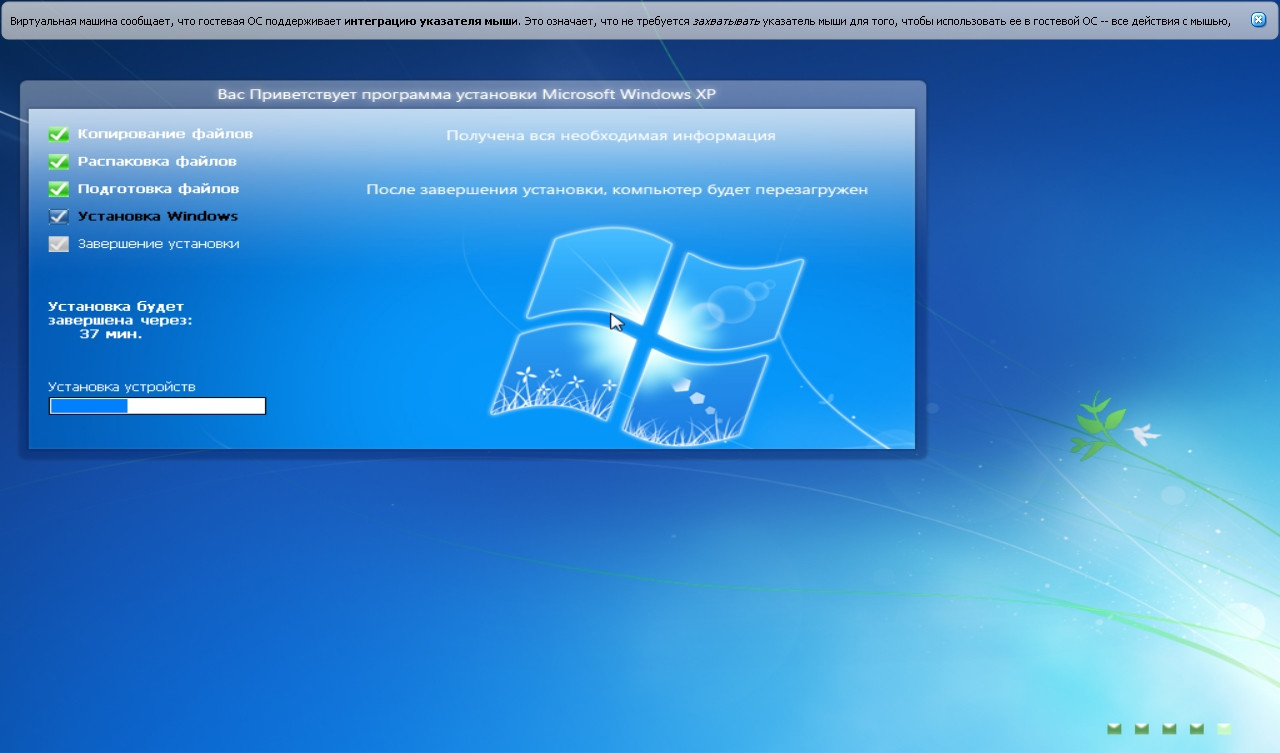
Task: Click the installer title bar Вас Приветствует
Action: 467,95
